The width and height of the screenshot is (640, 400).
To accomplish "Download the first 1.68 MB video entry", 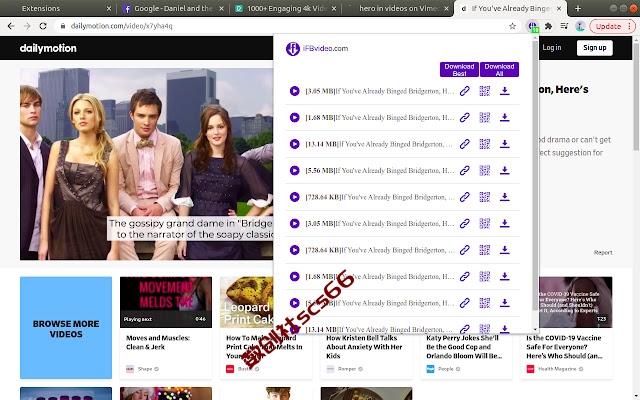I will click(504, 118).
